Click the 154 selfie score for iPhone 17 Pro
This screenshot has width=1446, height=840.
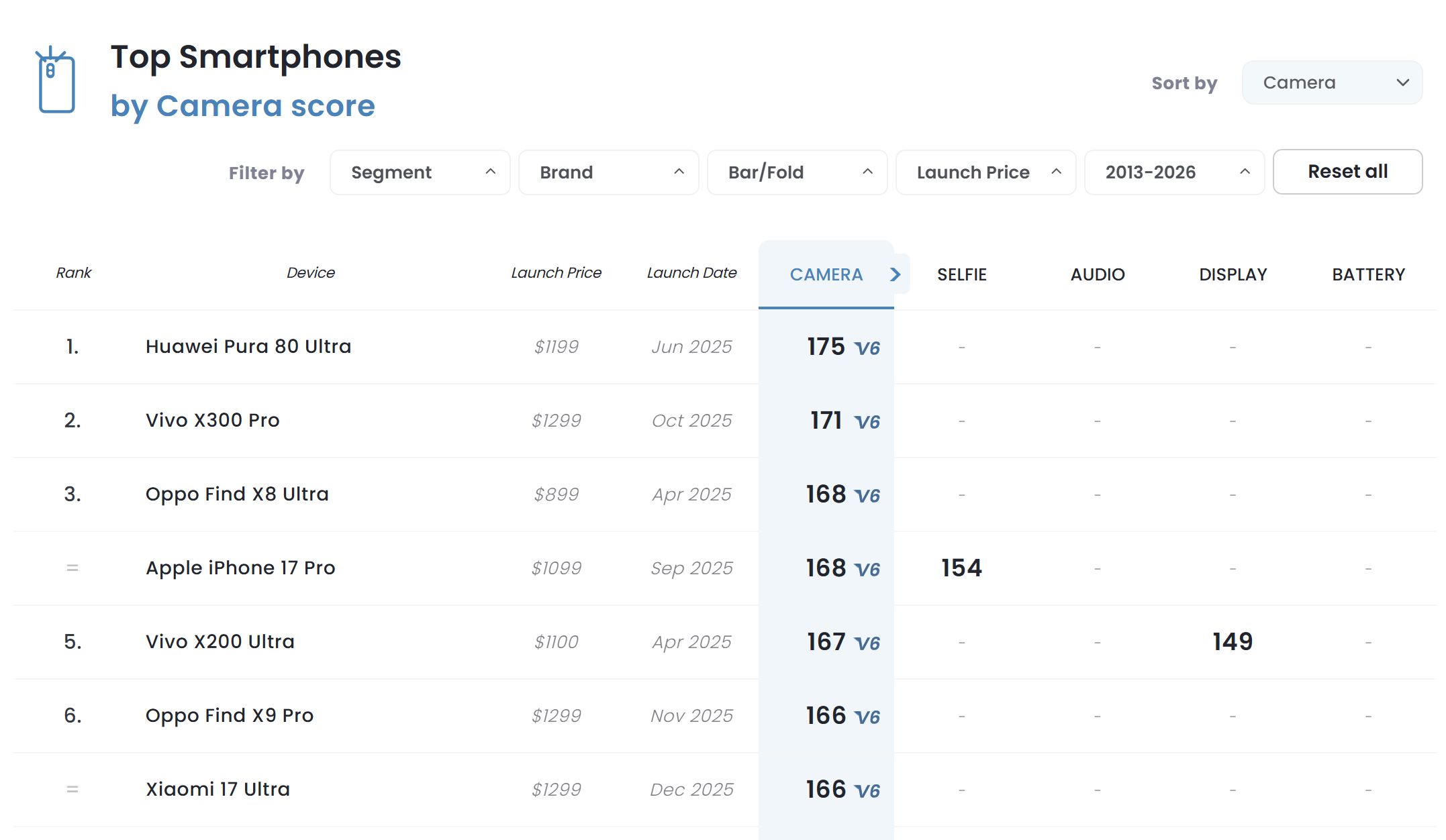(x=961, y=568)
